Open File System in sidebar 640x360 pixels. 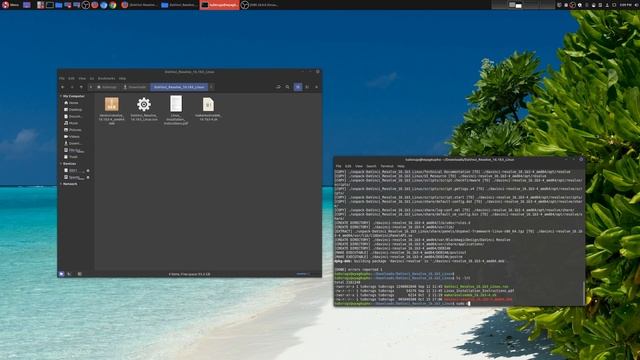(76, 150)
